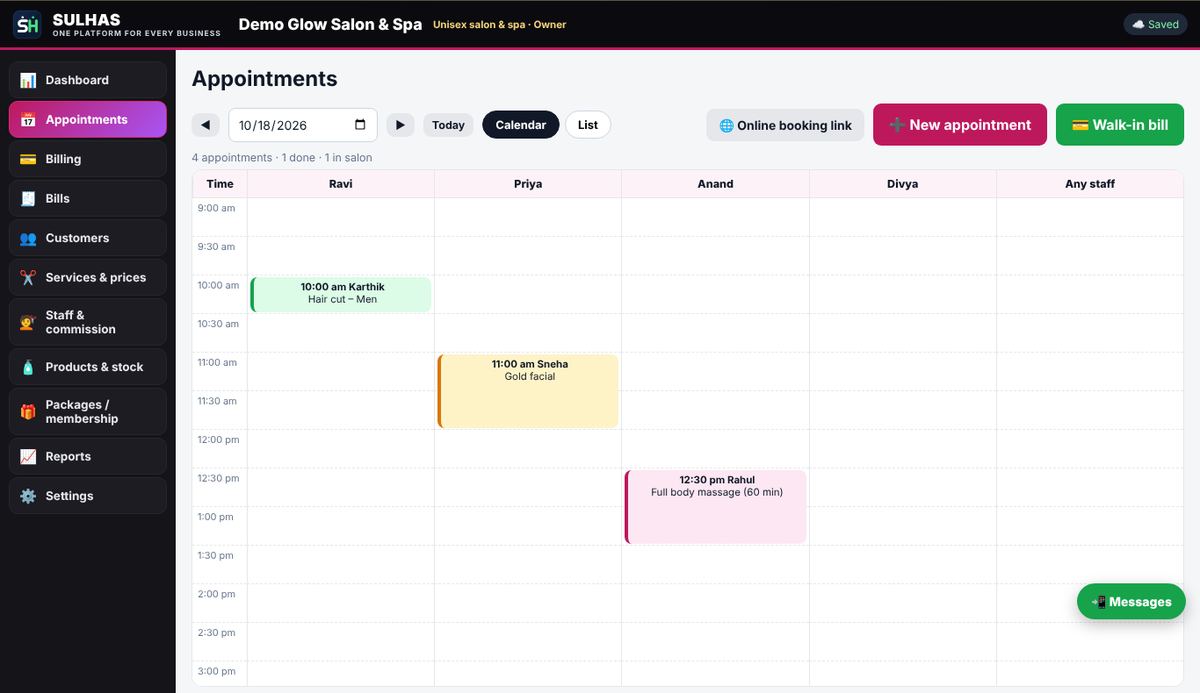Click the Divya staff column header
The image size is (1200, 693).
[902, 184]
